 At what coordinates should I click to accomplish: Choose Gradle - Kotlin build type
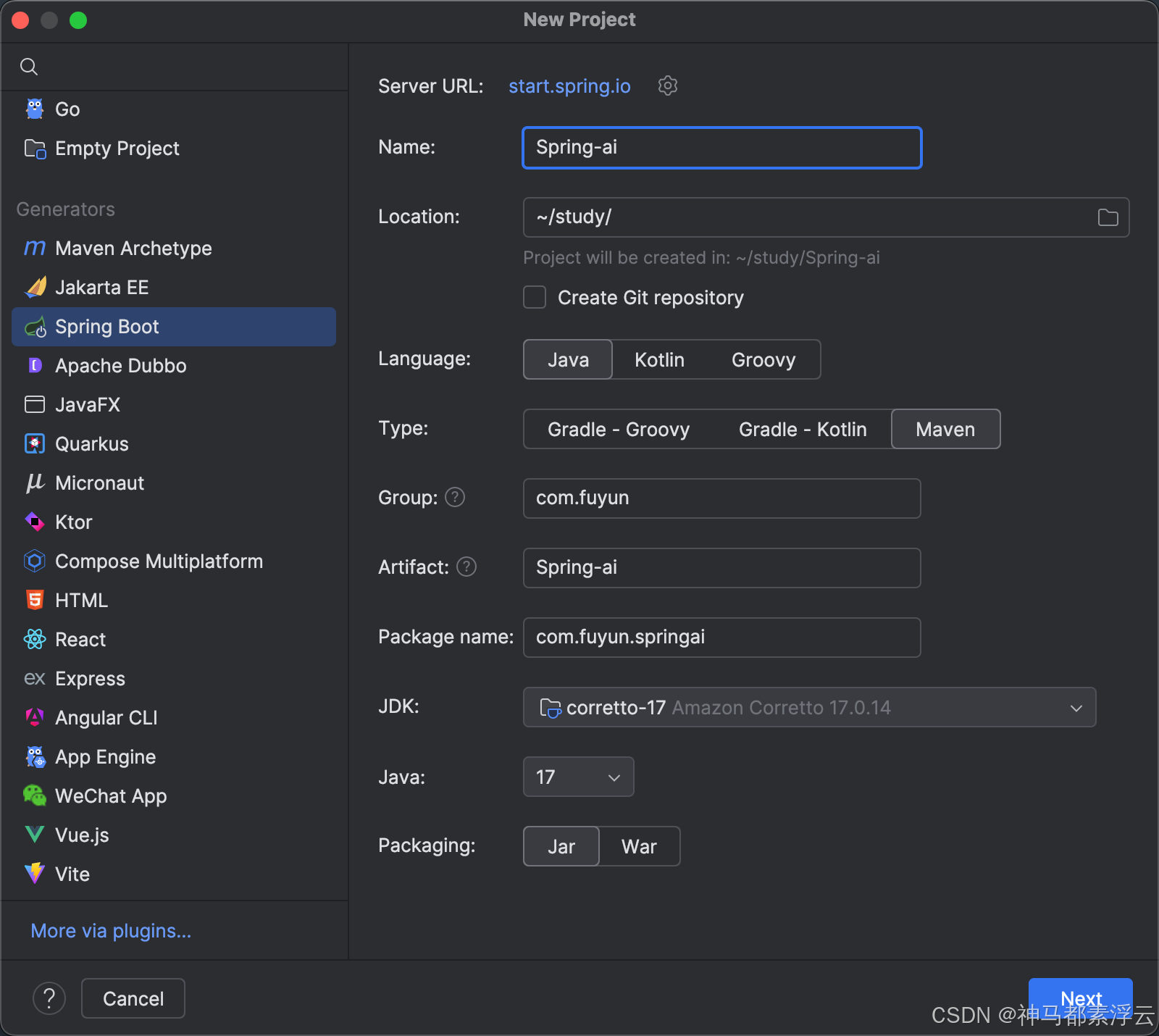tap(803, 429)
